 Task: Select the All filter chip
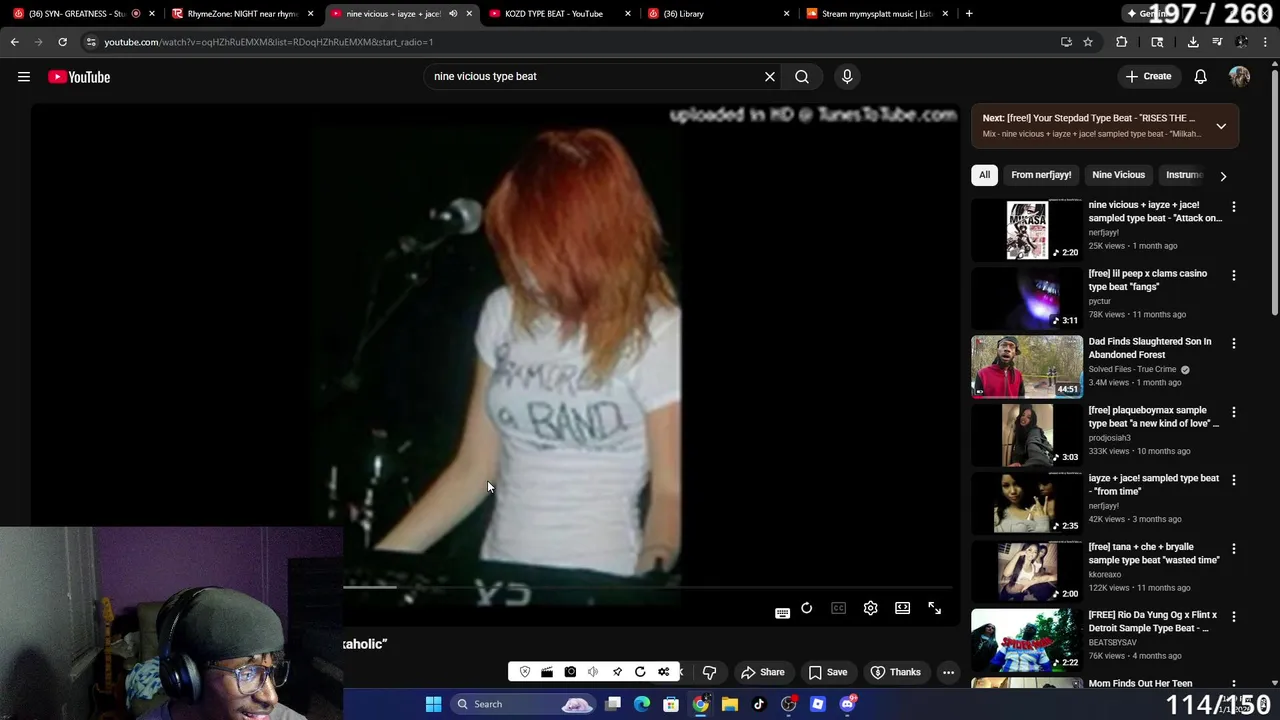[x=984, y=175]
